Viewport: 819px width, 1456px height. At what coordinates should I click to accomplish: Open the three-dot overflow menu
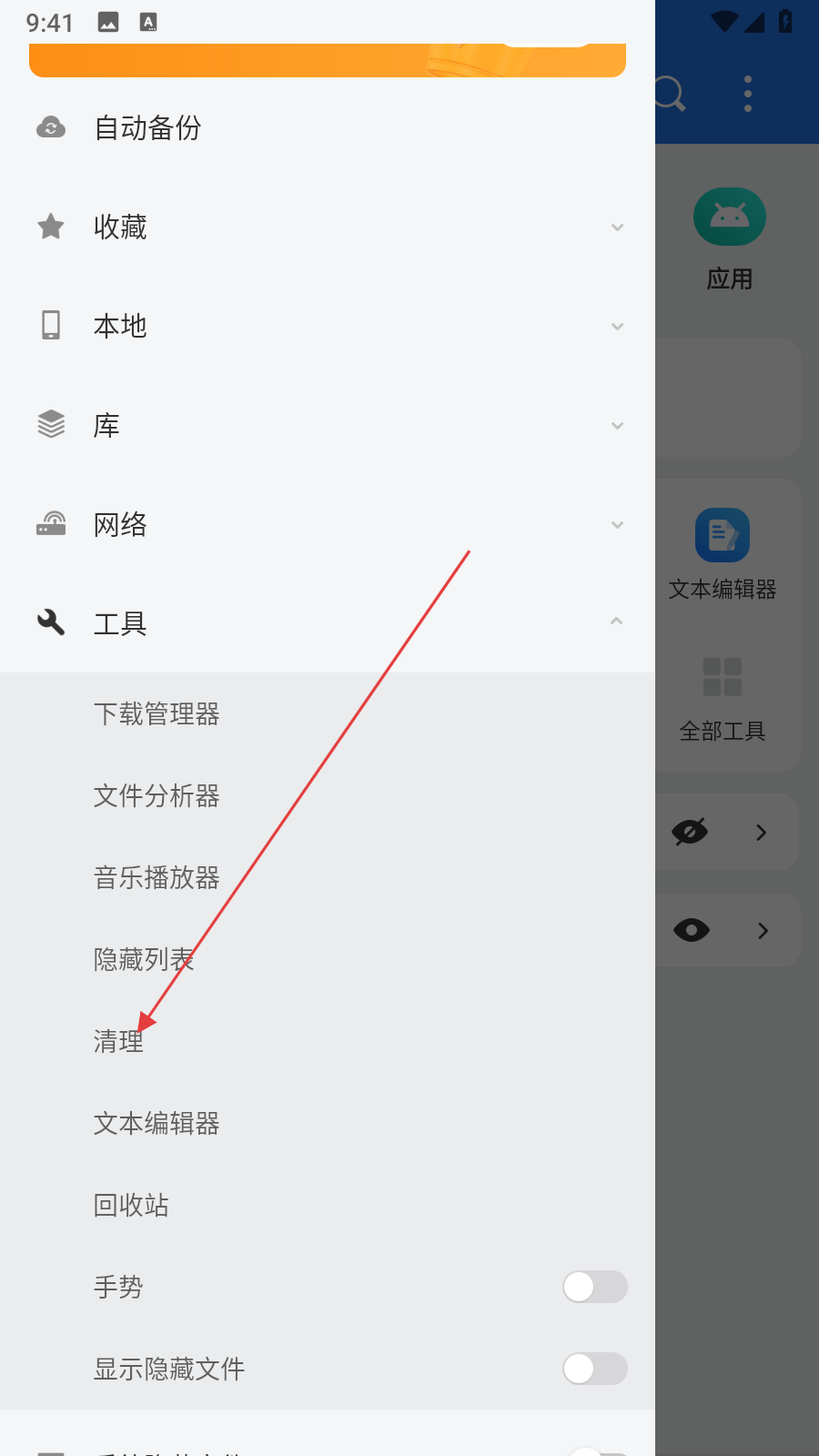click(748, 94)
